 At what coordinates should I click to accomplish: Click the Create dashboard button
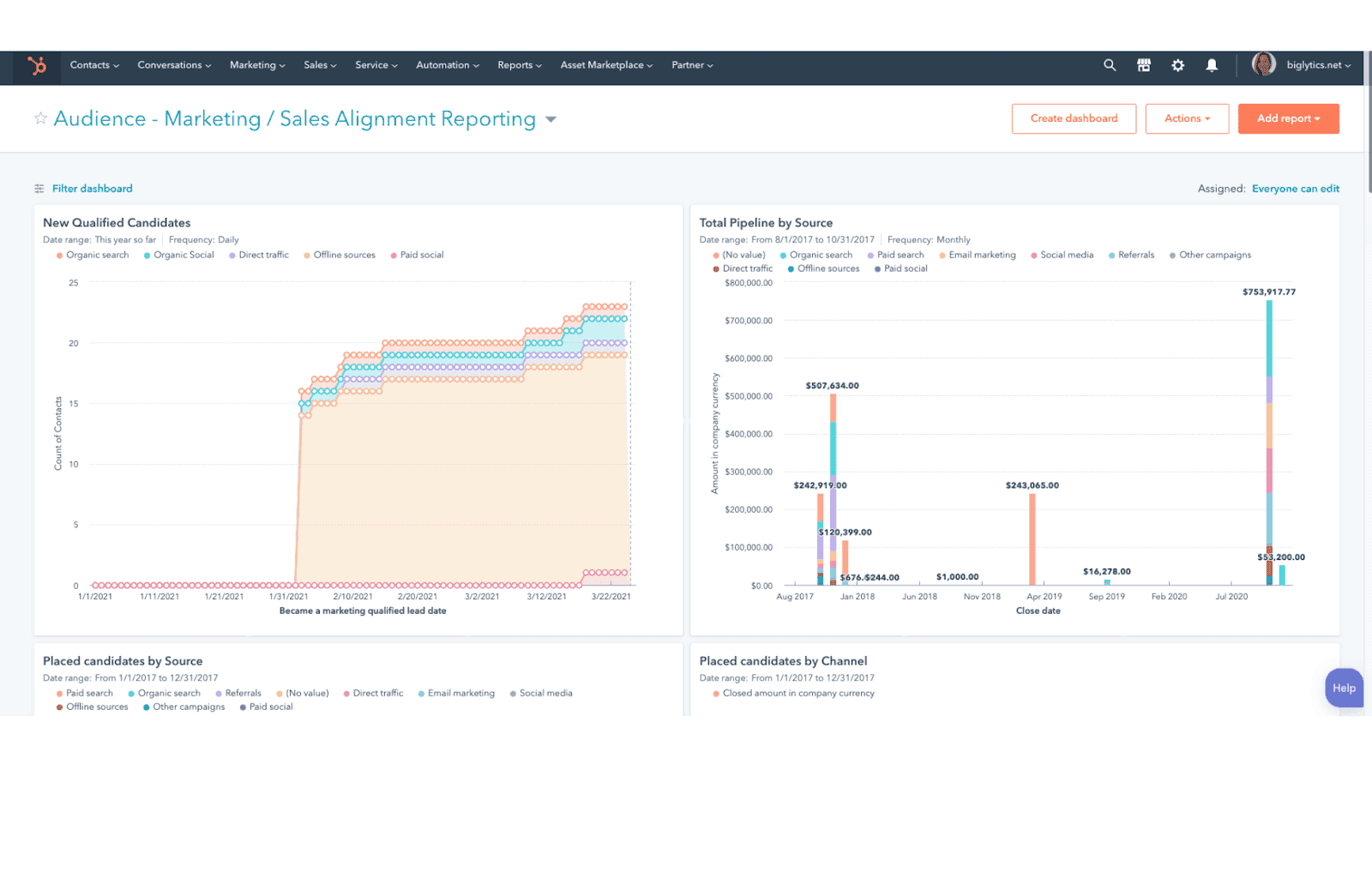coord(1074,118)
